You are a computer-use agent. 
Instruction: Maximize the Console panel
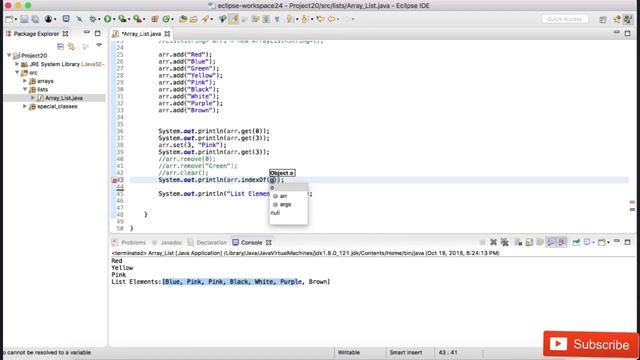click(627, 242)
